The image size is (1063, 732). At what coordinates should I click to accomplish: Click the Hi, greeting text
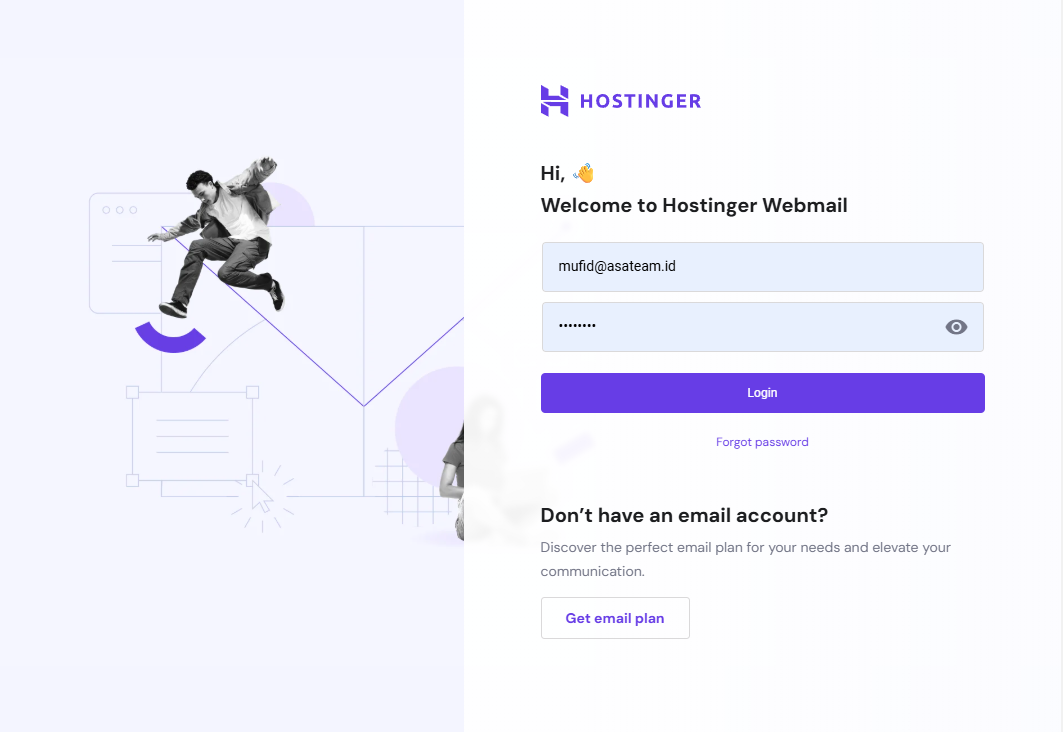point(553,174)
